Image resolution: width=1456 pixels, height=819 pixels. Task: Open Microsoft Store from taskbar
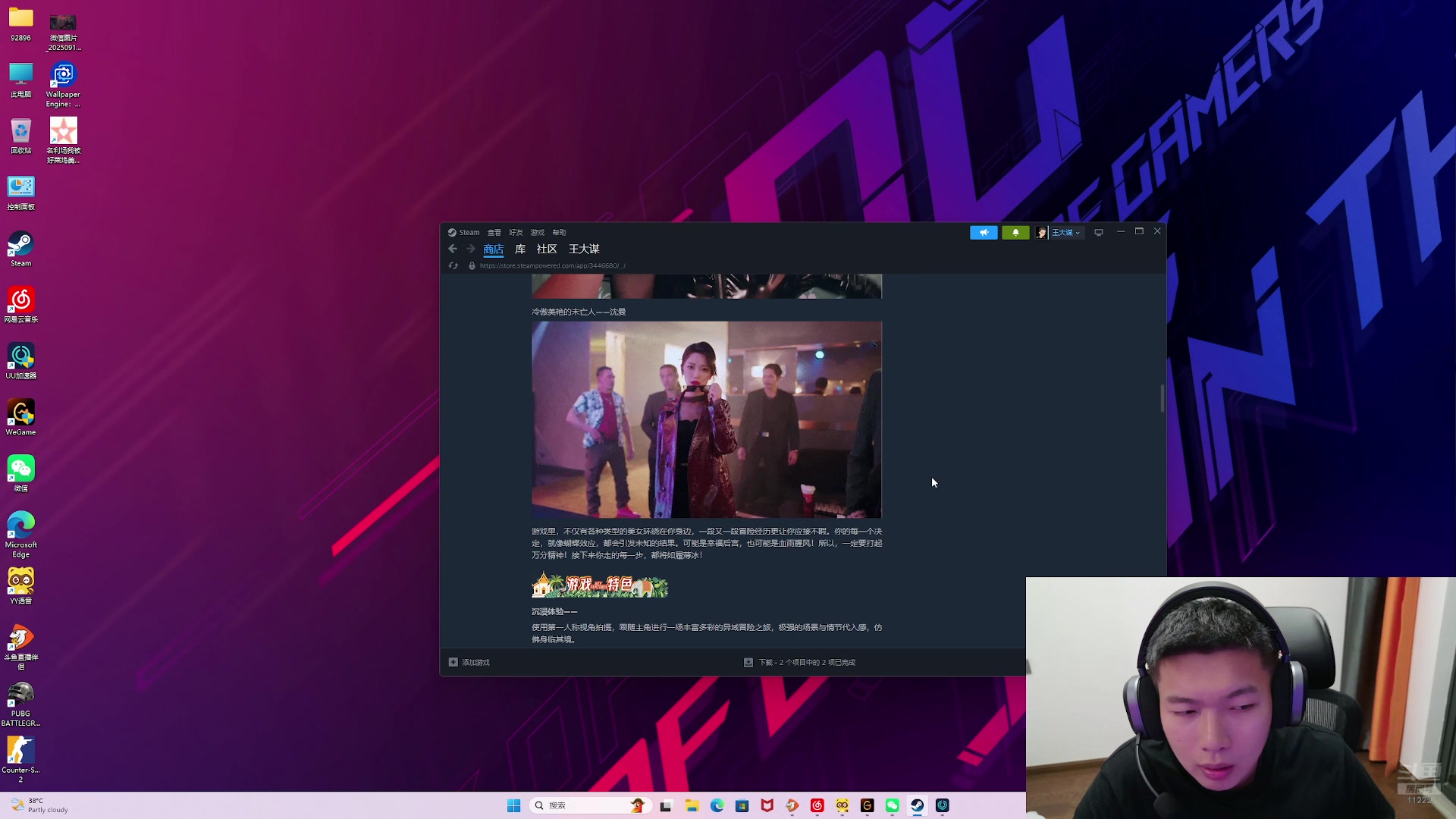pos(742,805)
